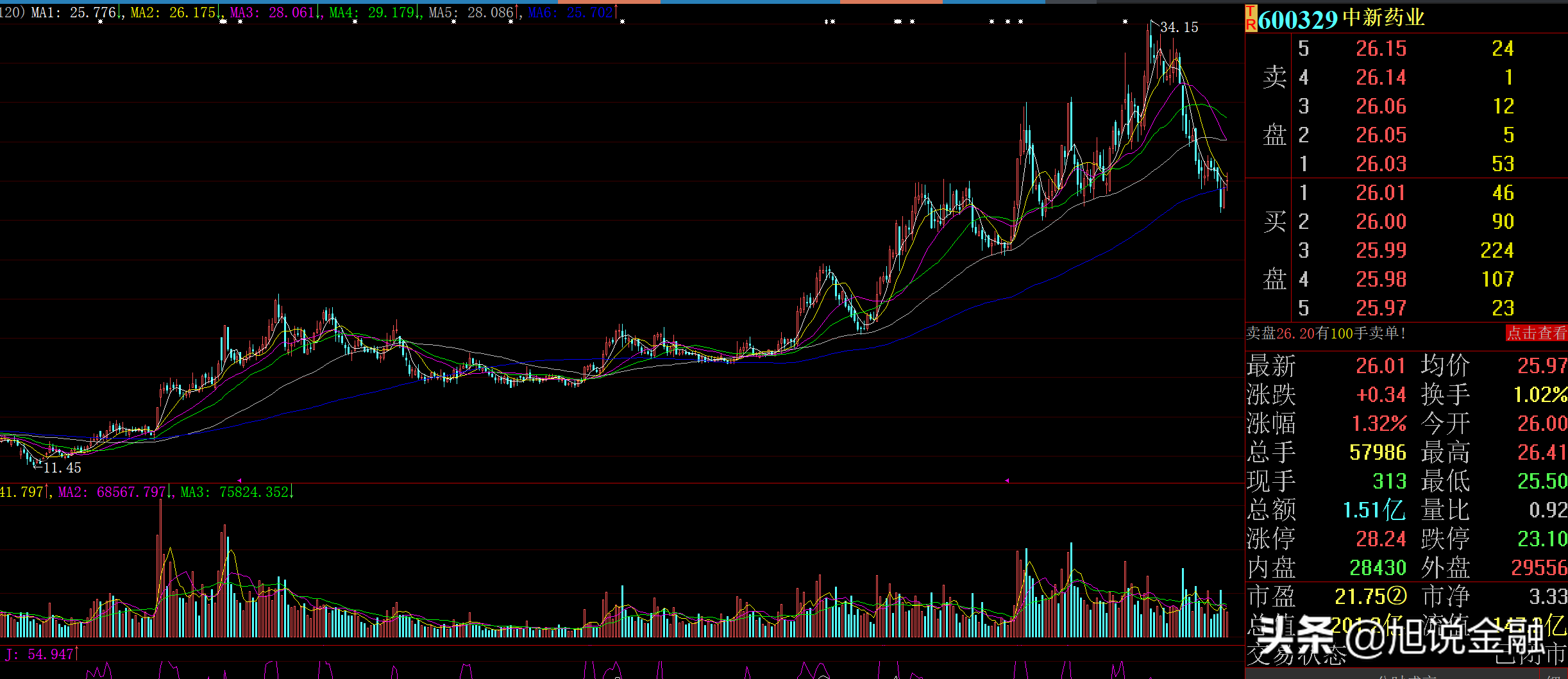Click the 外盘 value 29556

[1539, 568]
